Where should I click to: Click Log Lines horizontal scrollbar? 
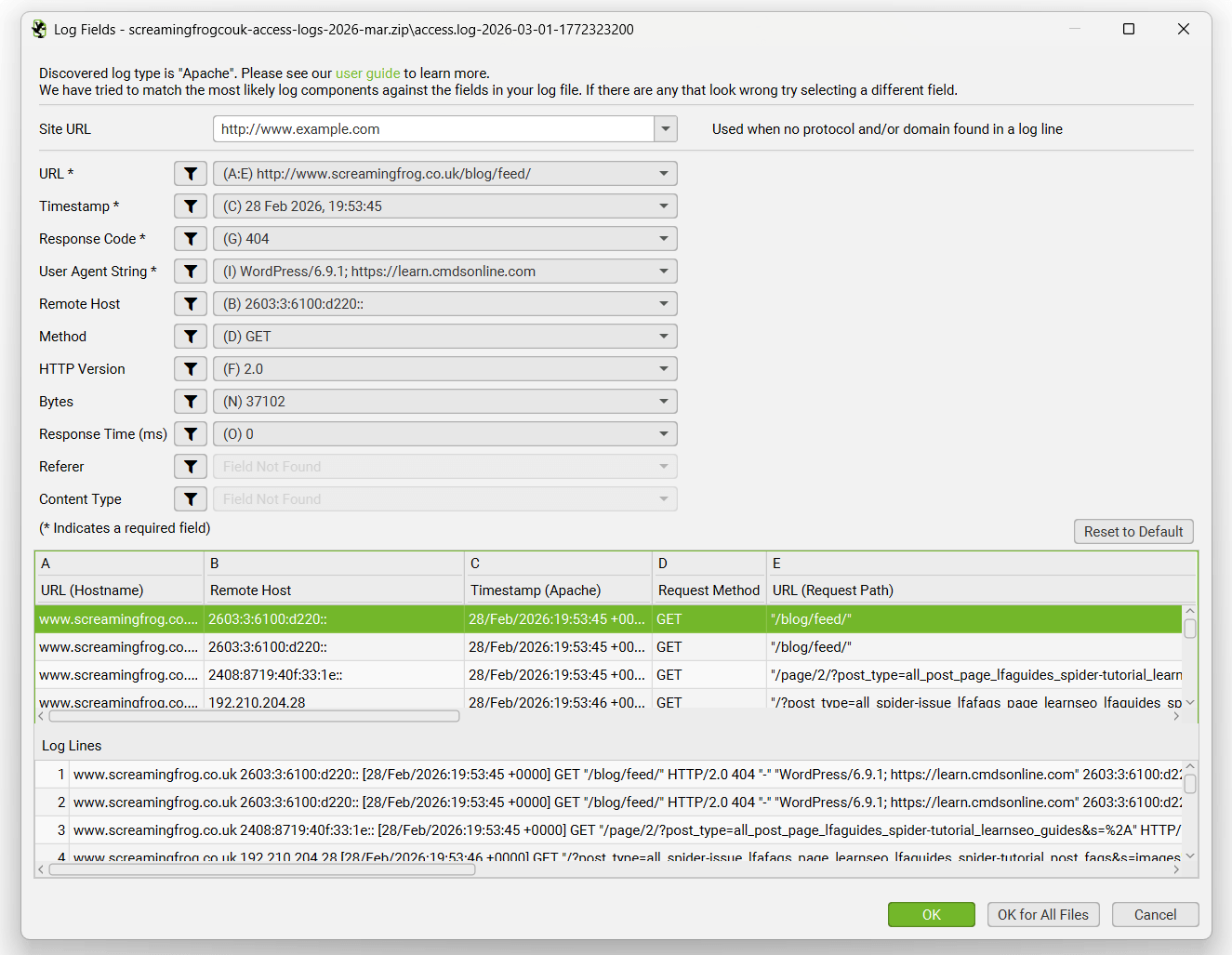262,870
